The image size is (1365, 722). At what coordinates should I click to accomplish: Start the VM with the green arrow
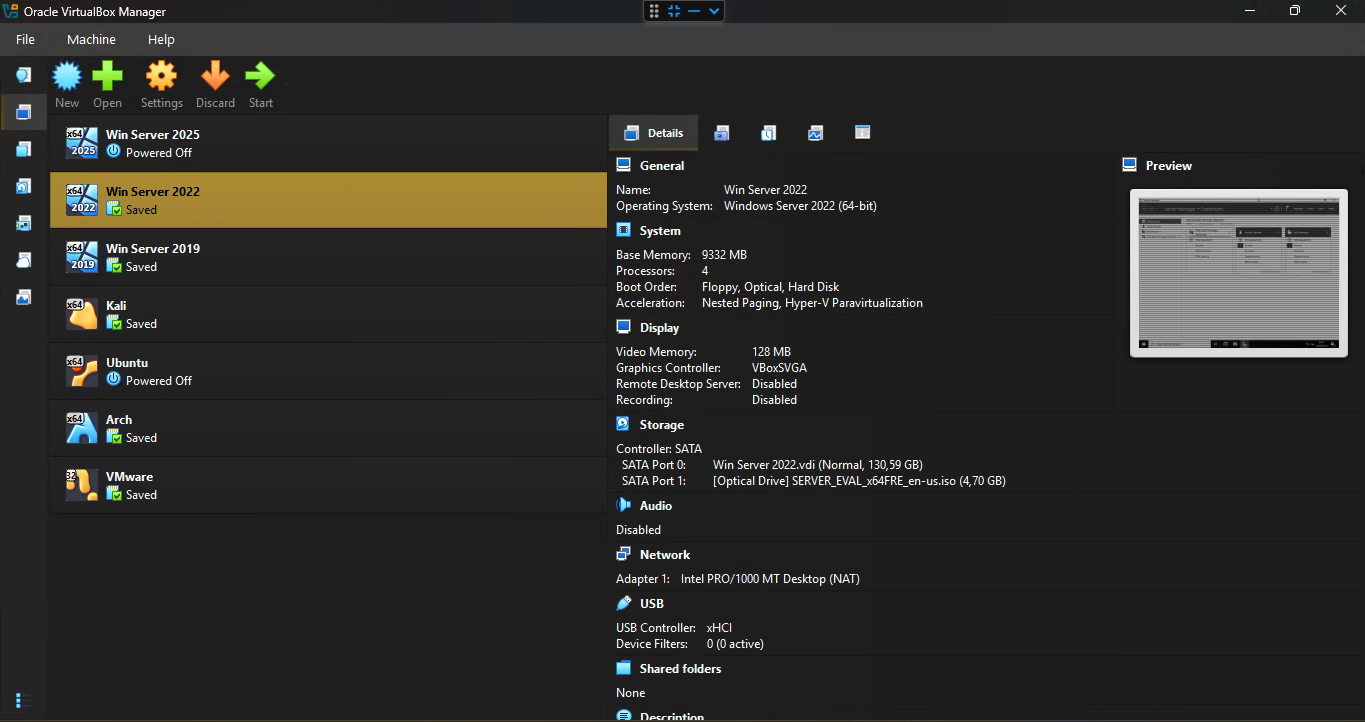pyautogui.click(x=260, y=76)
